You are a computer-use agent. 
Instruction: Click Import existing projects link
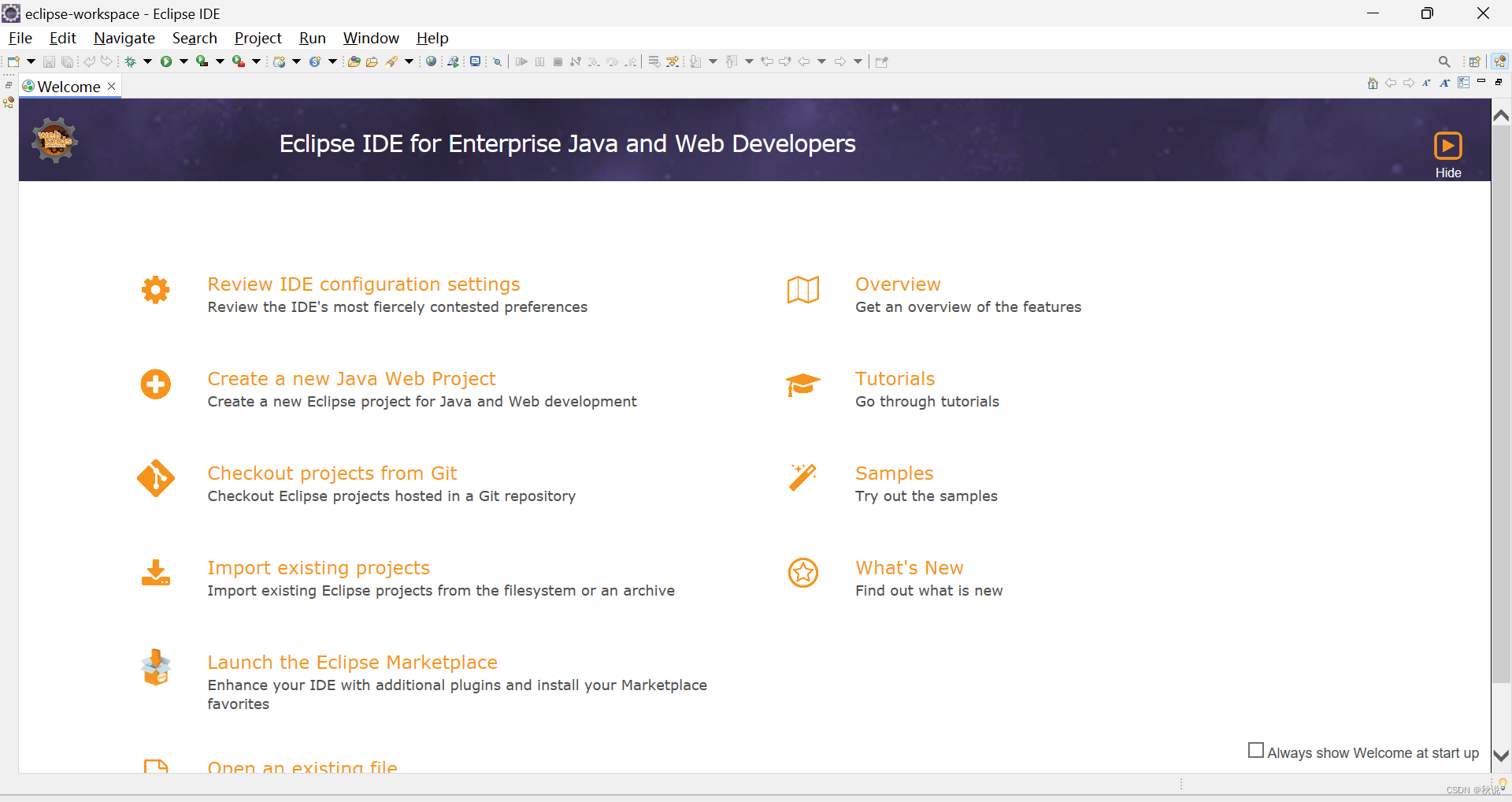(319, 568)
